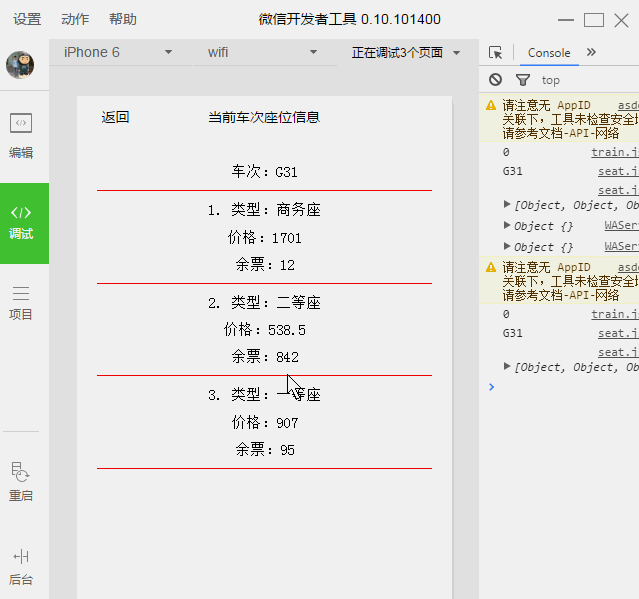The height and width of the screenshot is (599, 639).
Task: Open the seat.js link beside first G31
Action: [x=618, y=172]
